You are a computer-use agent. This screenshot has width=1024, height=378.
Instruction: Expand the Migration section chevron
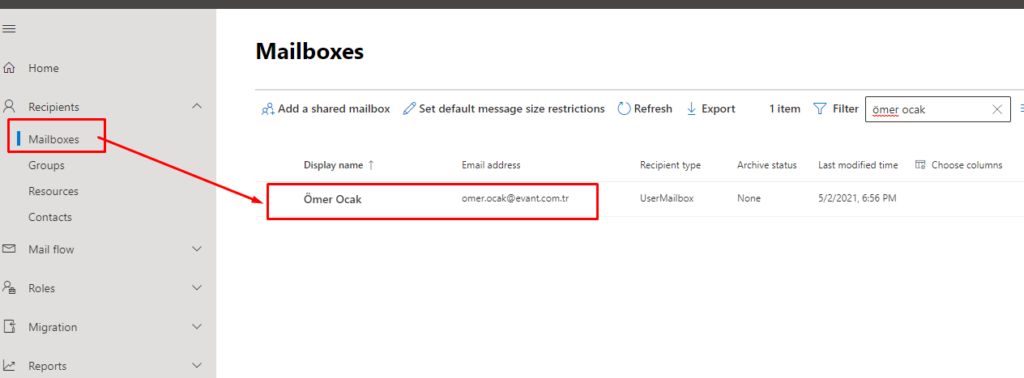coord(197,326)
